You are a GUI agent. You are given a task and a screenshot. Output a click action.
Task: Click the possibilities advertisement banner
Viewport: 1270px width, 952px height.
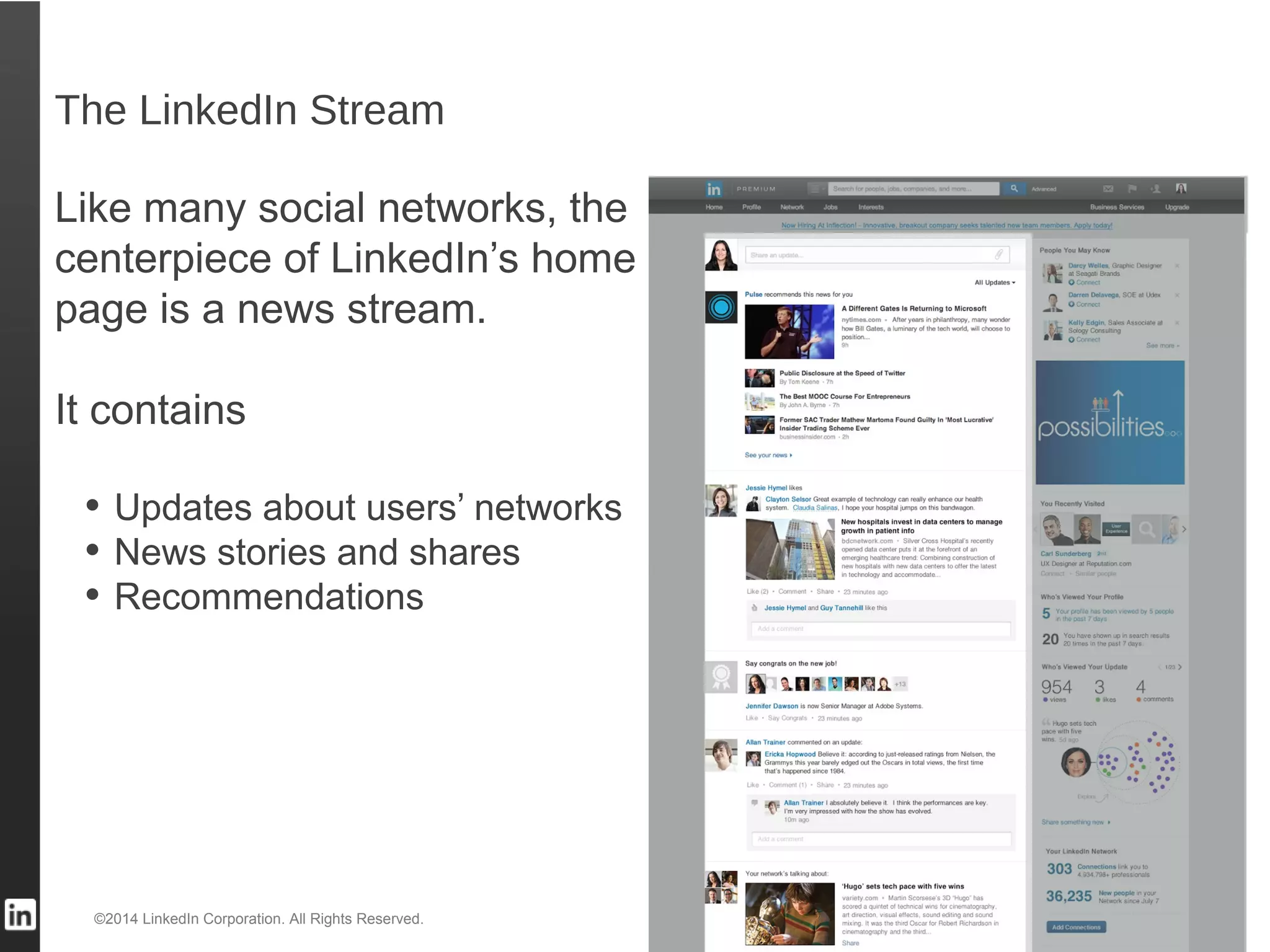(x=1109, y=422)
